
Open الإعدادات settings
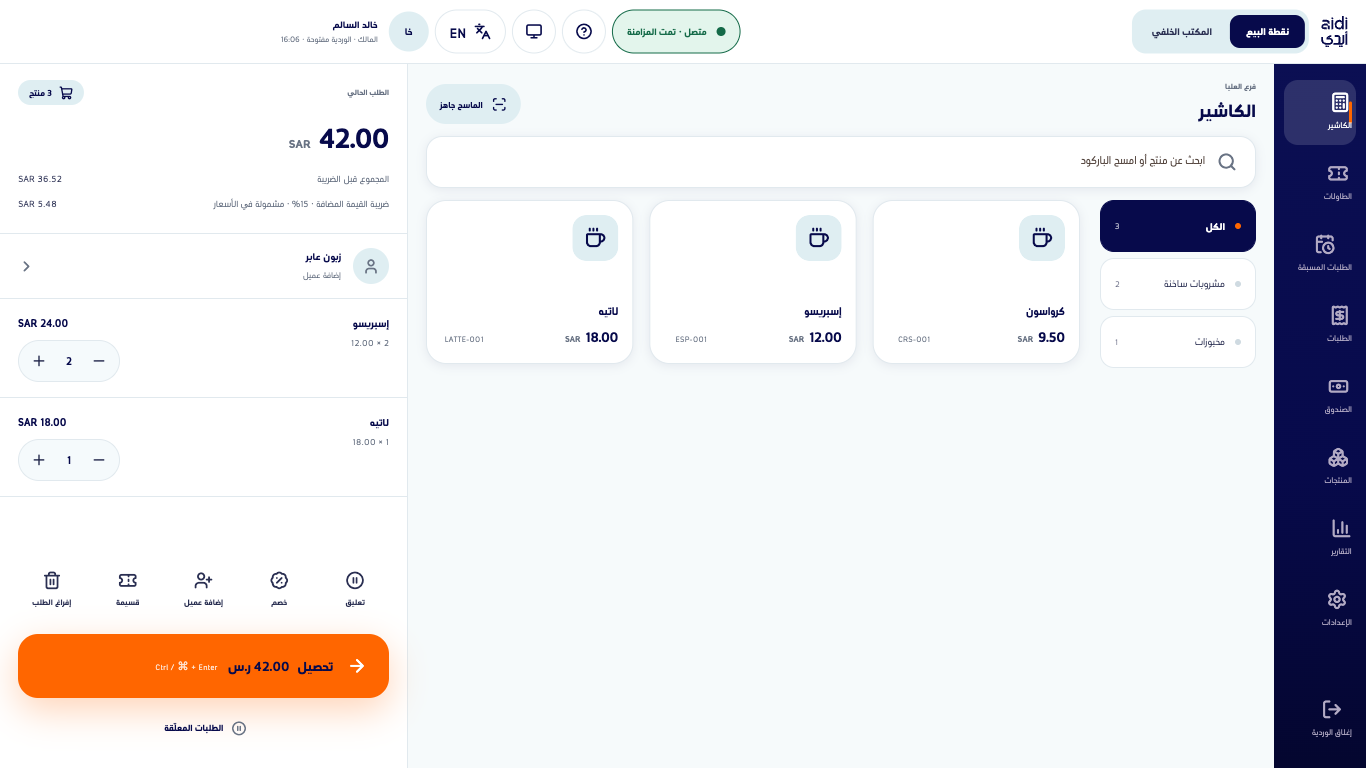(1336, 609)
